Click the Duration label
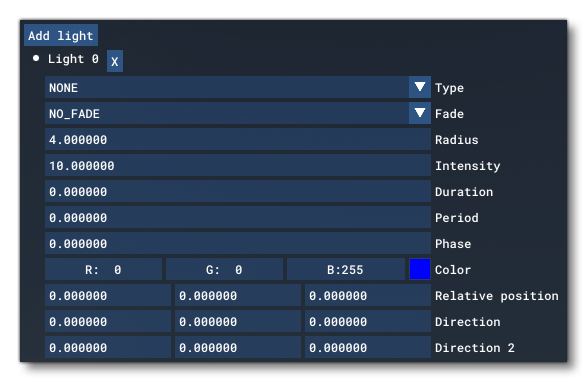 click(x=464, y=192)
